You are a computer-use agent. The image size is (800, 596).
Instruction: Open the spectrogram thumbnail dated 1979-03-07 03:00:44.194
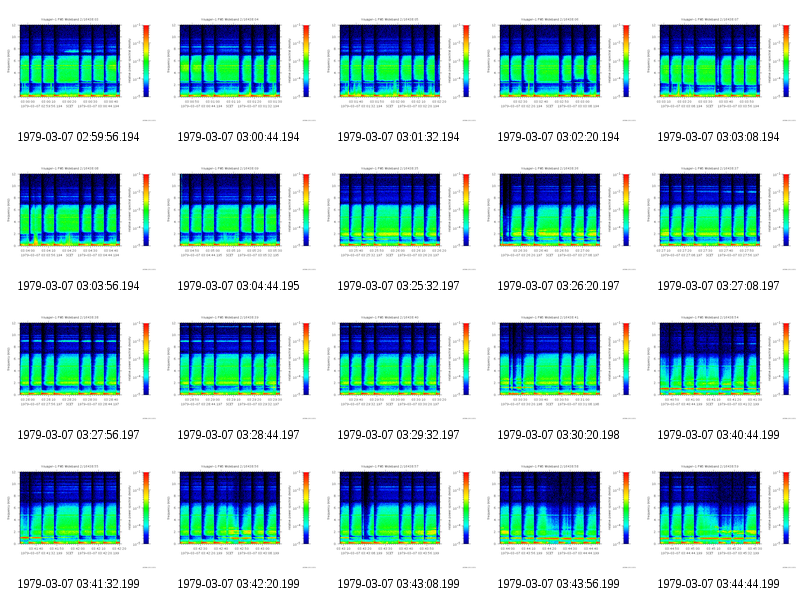click(x=238, y=68)
